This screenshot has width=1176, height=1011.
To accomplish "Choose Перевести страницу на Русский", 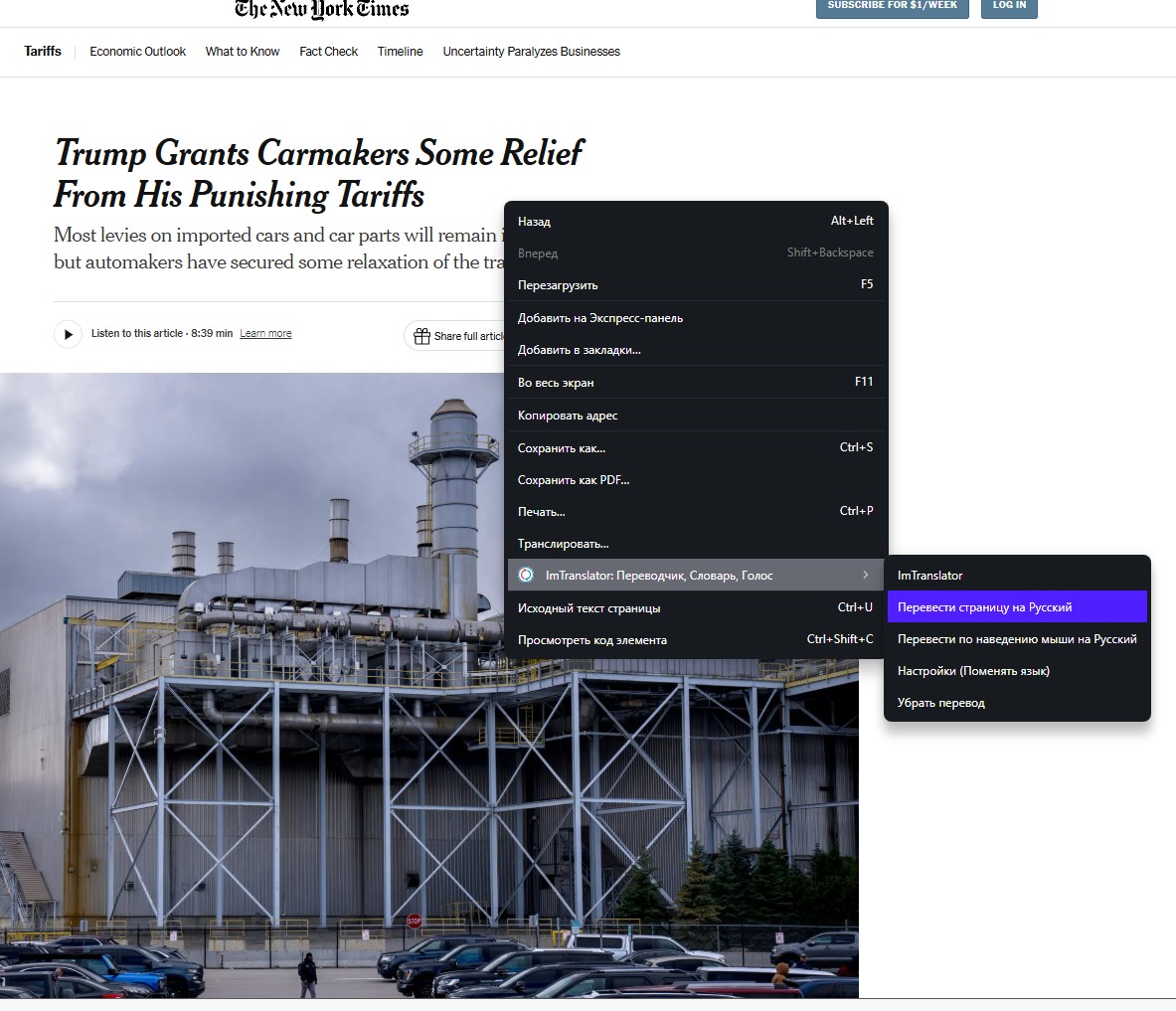I will 1017,606.
